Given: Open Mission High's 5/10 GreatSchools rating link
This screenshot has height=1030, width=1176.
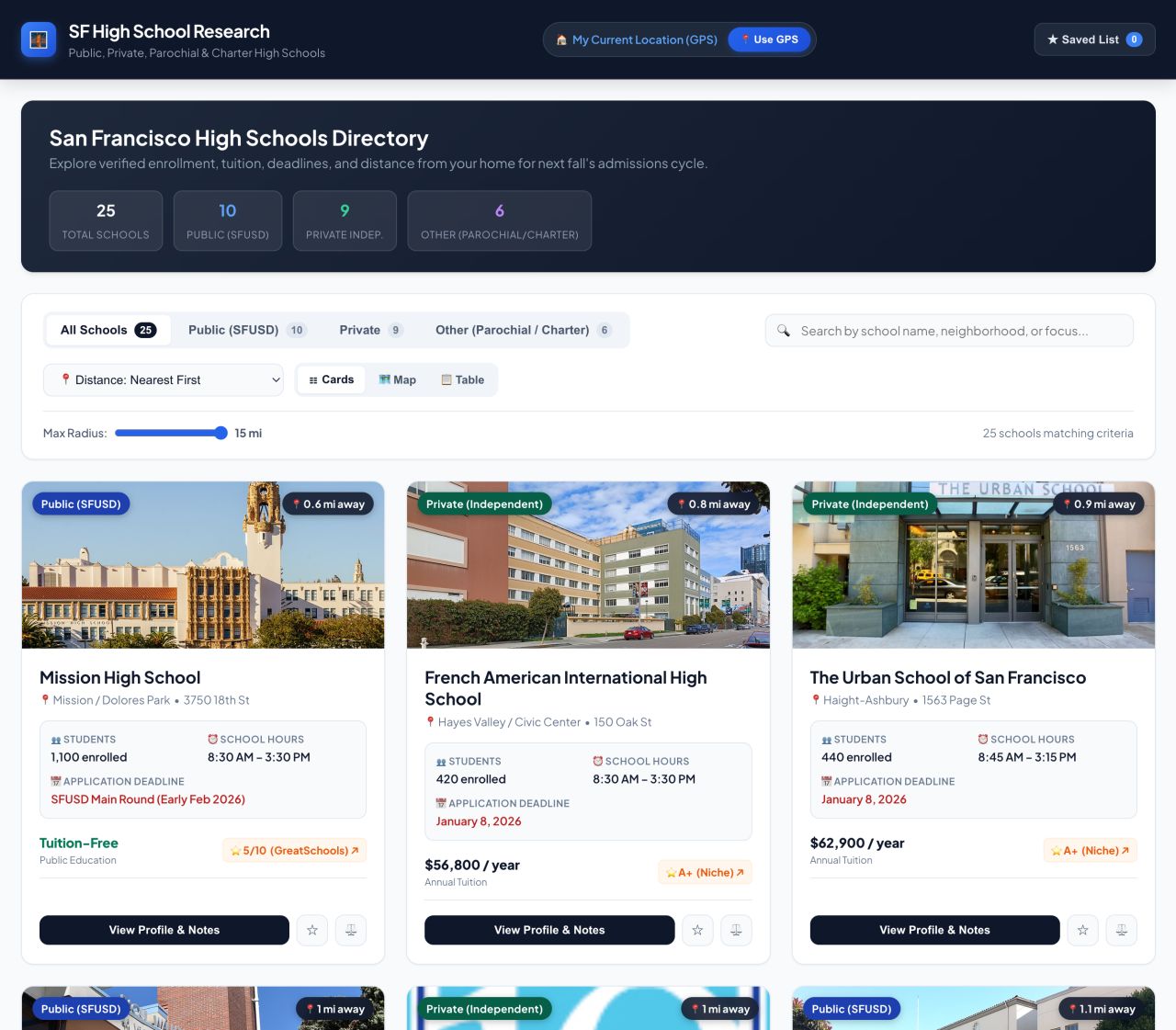Looking at the screenshot, I should (295, 851).
